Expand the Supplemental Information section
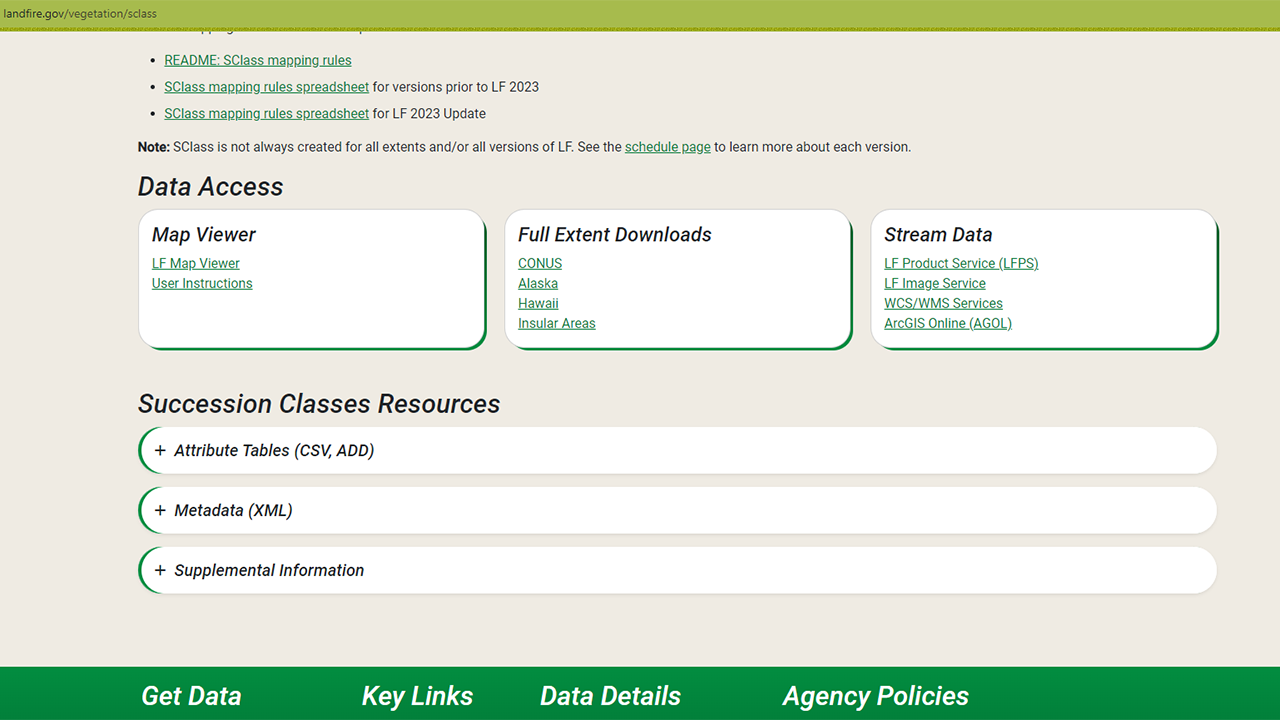The height and width of the screenshot is (720, 1280). [x=268, y=570]
